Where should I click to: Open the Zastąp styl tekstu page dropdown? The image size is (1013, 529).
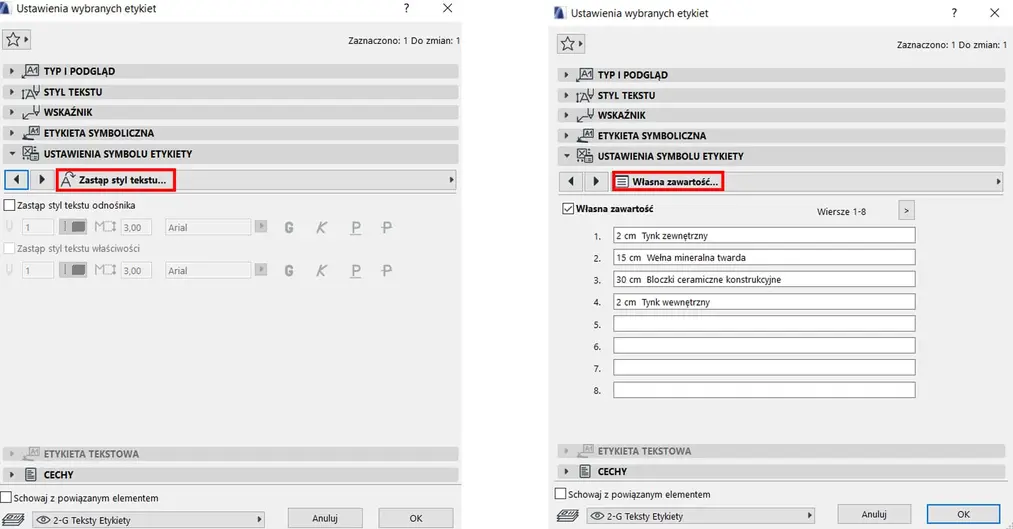256,180
